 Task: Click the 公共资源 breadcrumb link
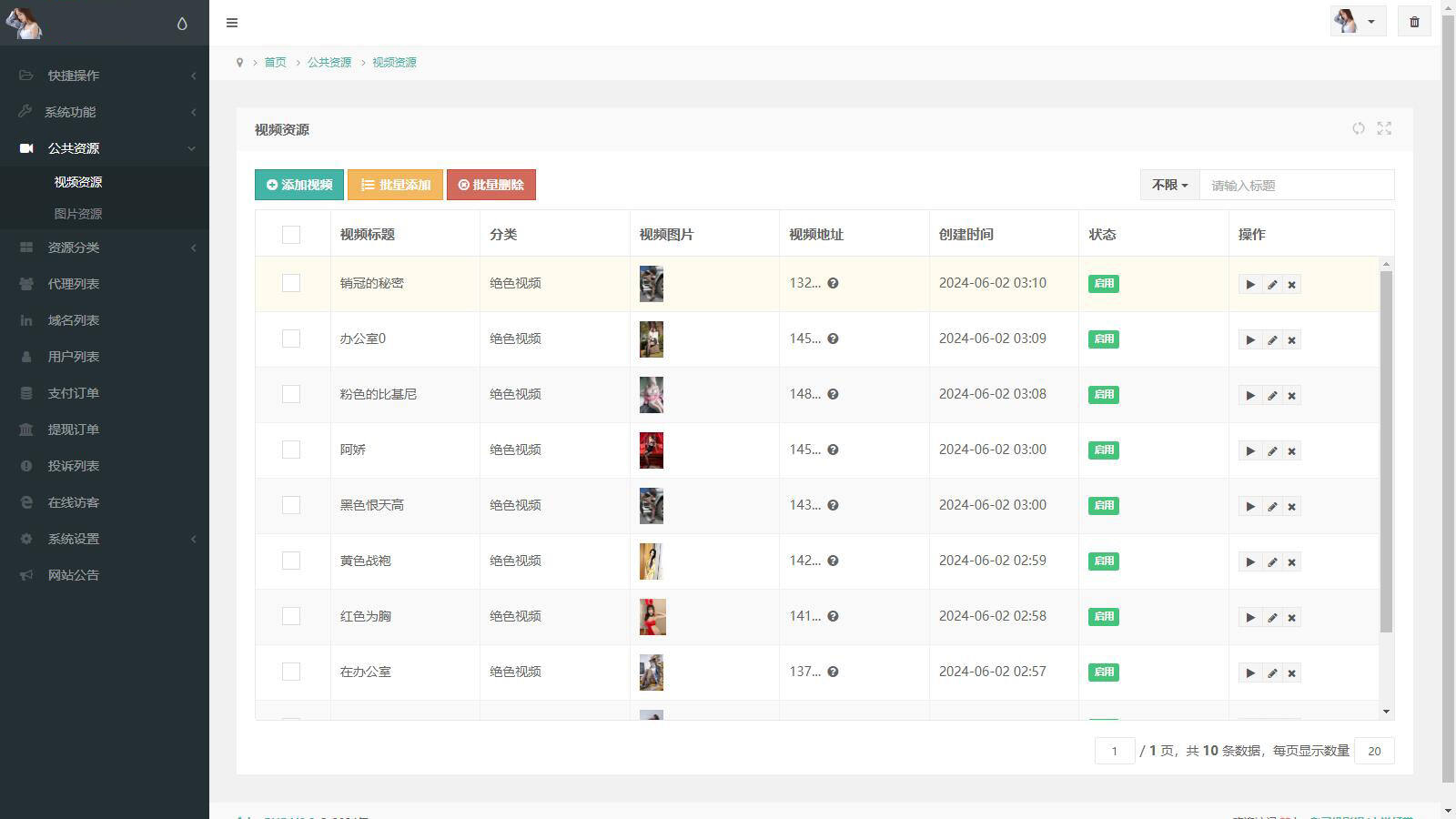pos(329,63)
